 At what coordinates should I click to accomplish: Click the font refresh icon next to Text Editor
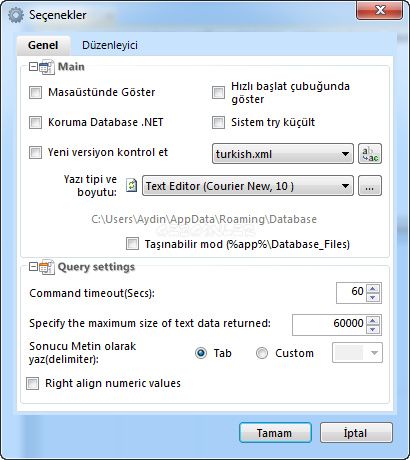pos(132,186)
